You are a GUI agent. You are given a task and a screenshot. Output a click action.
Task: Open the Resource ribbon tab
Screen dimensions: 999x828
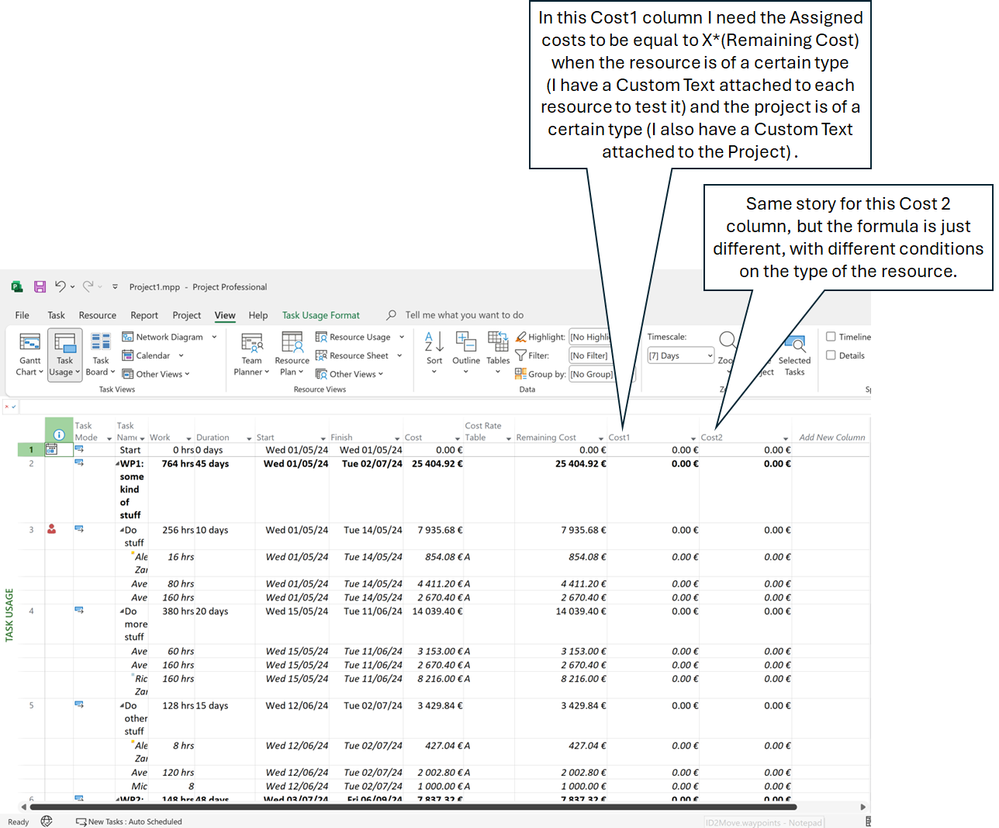tap(97, 315)
